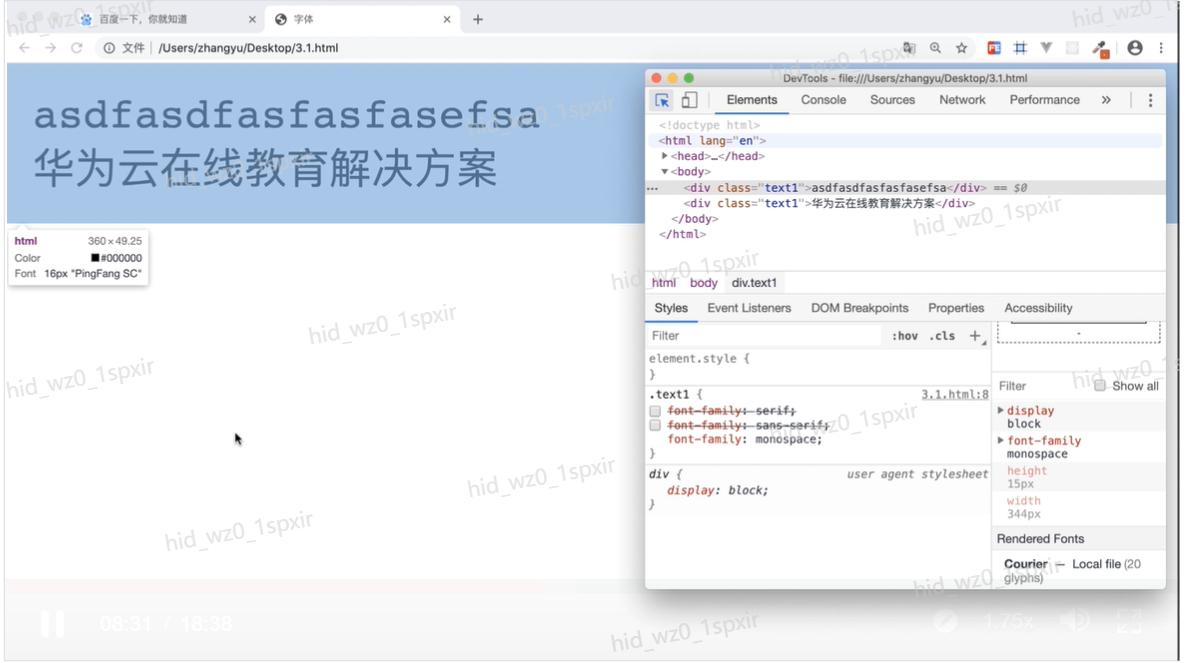Enable the font-family: serif checkbox
This screenshot has height=663, width=1203.
[655, 411]
